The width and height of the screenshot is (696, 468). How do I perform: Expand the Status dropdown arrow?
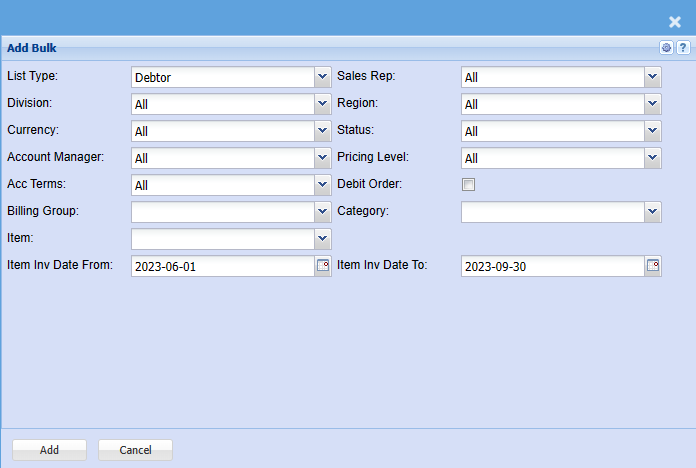pos(652,131)
